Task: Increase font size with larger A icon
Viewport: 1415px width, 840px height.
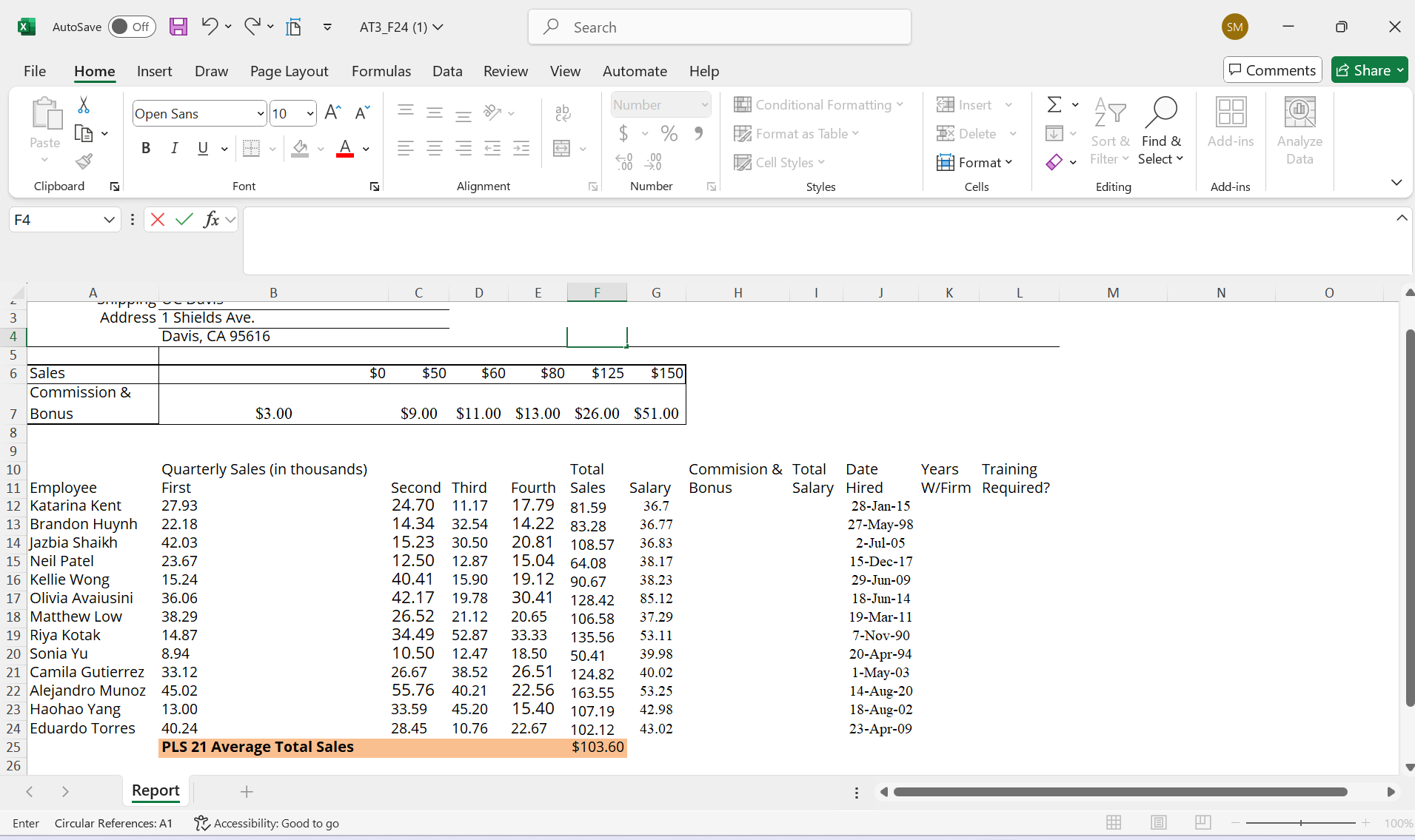Action: coord(332,112)
